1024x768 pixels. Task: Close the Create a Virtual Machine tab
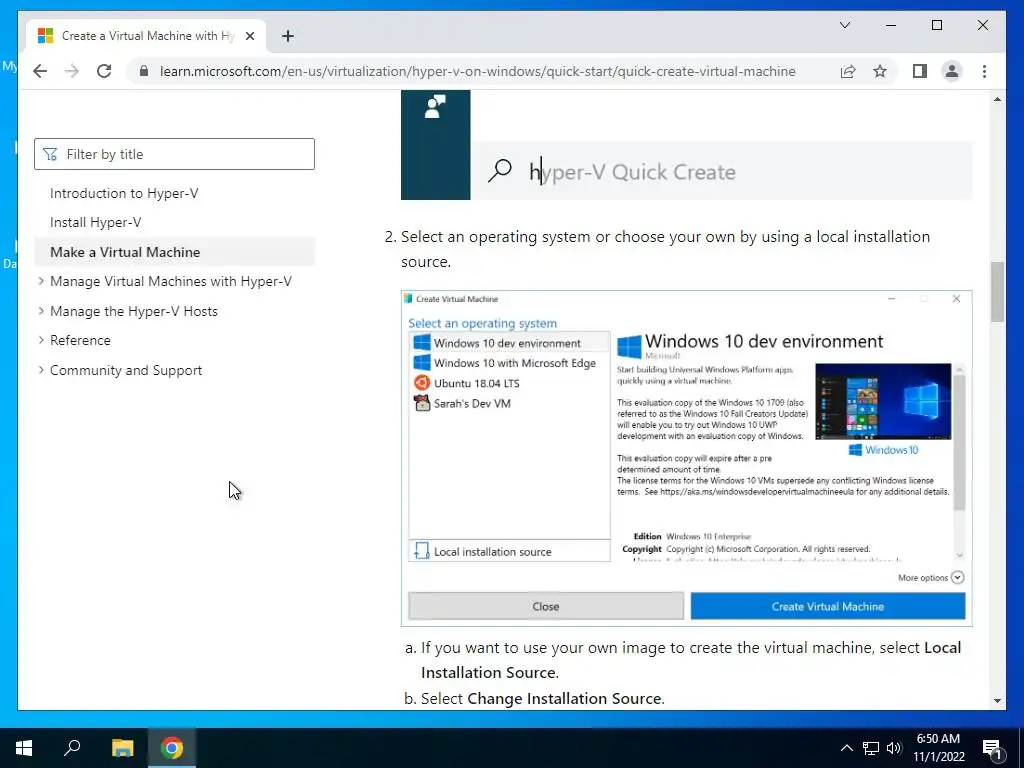(x=249, y=36)
